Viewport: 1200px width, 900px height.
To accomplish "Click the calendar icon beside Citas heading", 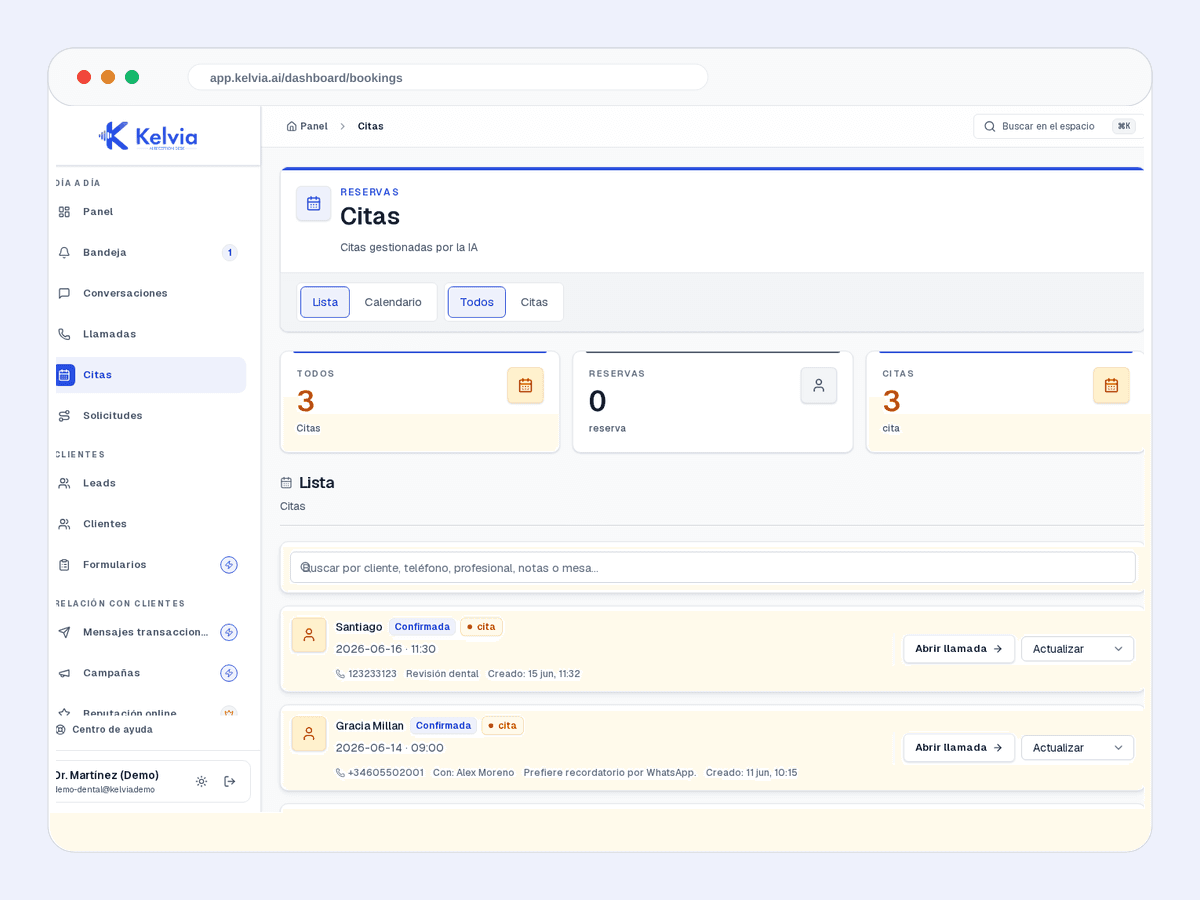I will coord(313,203).
